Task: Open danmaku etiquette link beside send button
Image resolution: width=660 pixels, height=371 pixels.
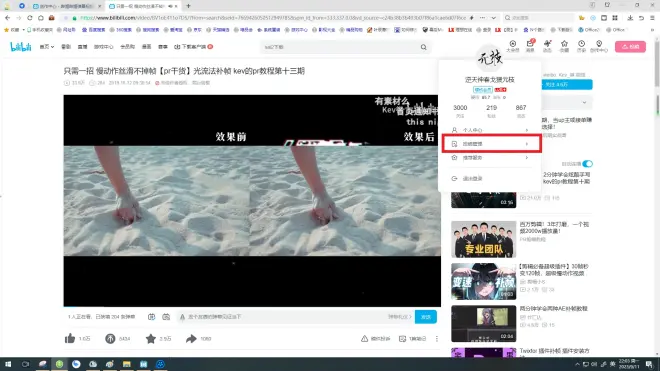Action: [x=399, y=317]
